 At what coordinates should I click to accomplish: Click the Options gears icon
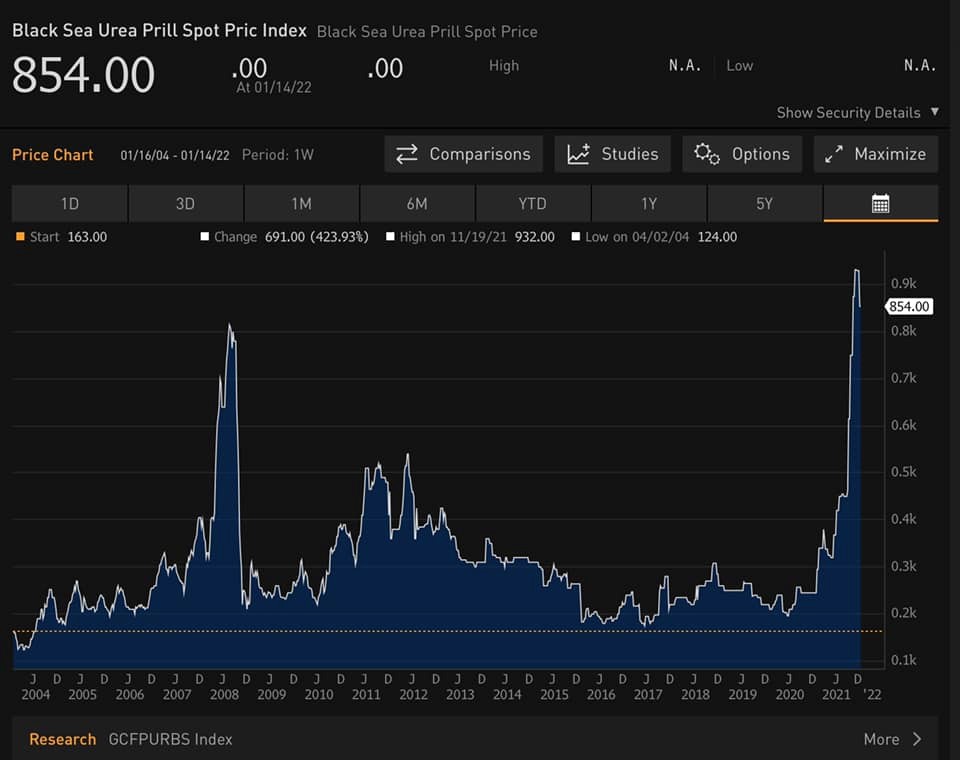(707, 154)
